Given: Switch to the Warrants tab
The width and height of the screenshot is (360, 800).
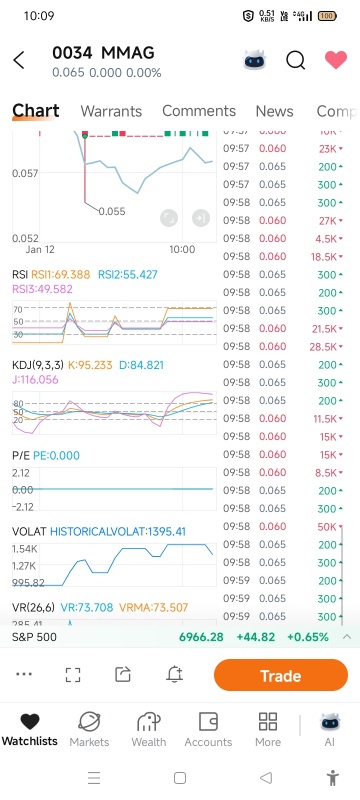Looking at the screenshot, I should click(111, 111).
